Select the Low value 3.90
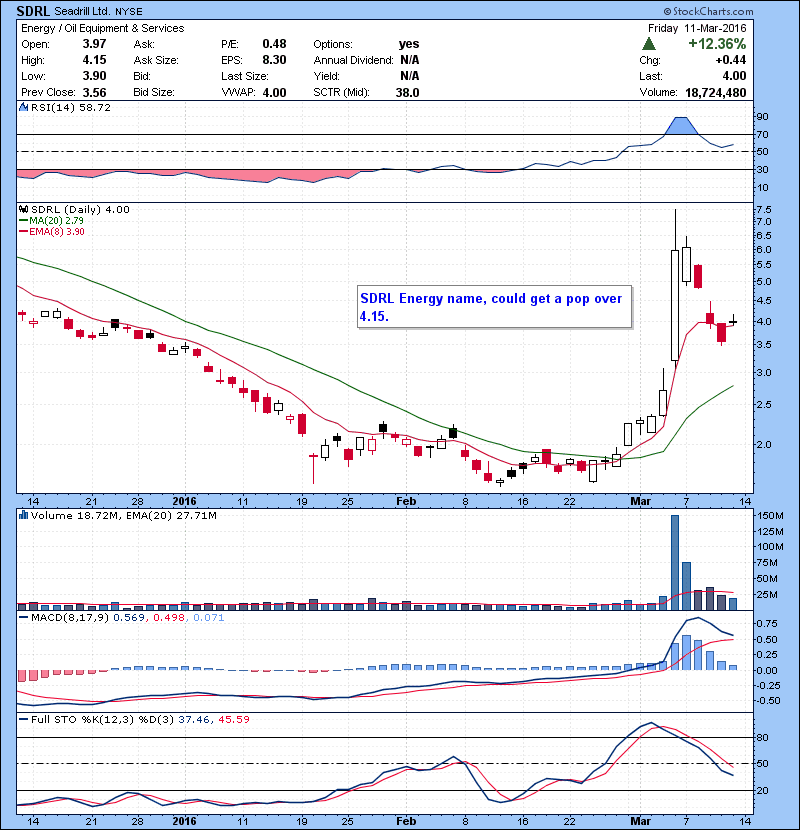The width and height of the screenshot is (800, 830). coord(94,76)
